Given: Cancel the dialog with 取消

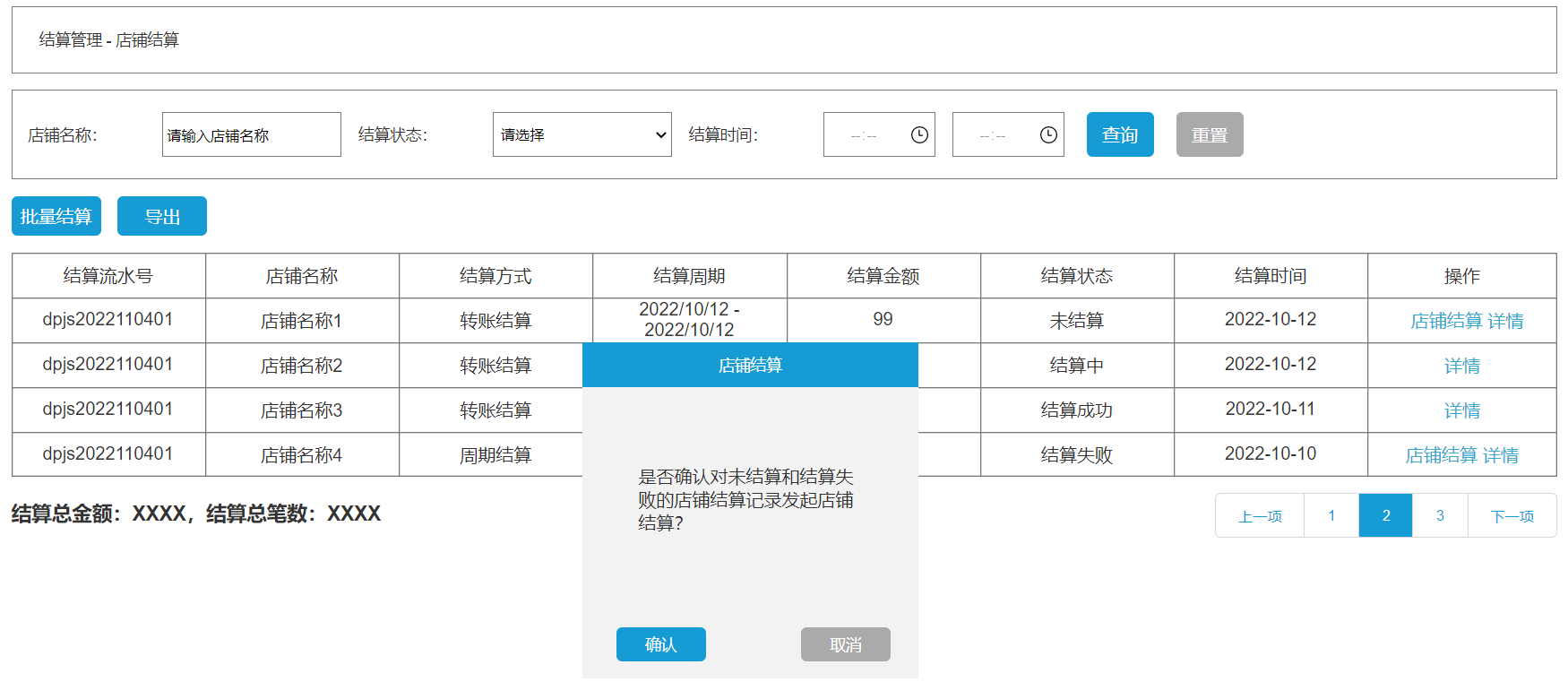Looking at the screenshot, I should (x=846, y=644).
